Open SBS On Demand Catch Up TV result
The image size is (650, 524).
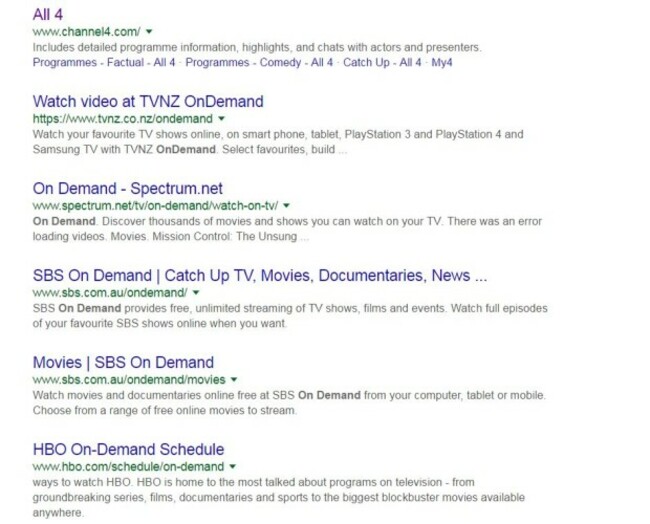tap(260, 276)
